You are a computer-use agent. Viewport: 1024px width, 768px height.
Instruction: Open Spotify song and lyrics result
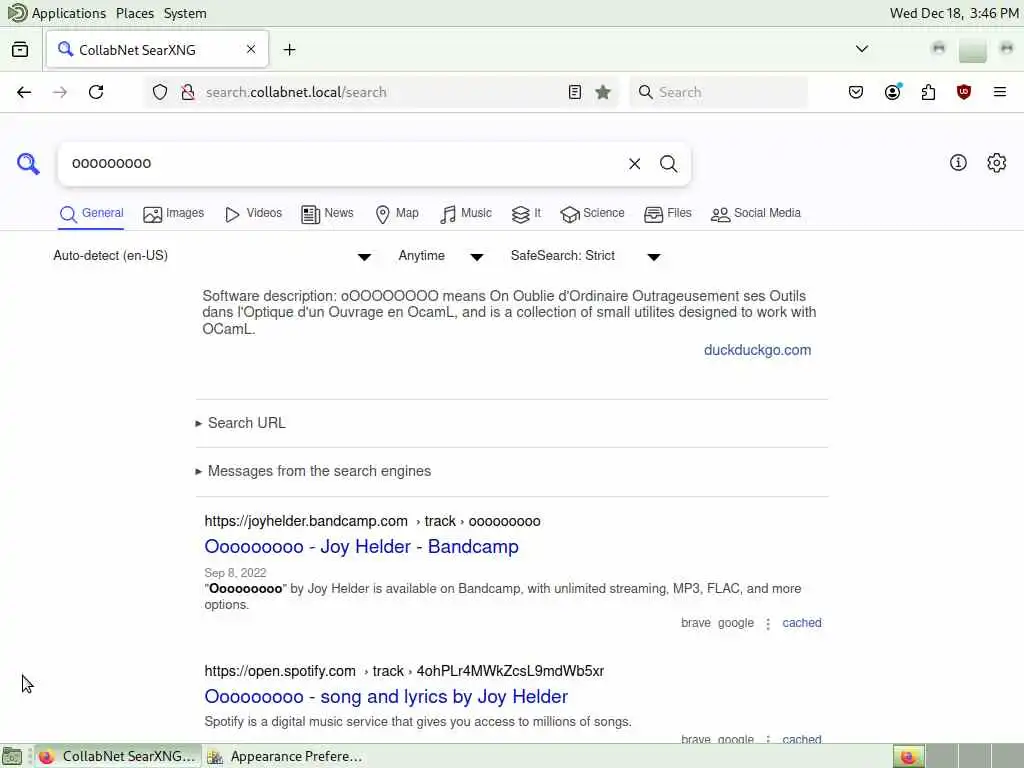click(386, 697)
